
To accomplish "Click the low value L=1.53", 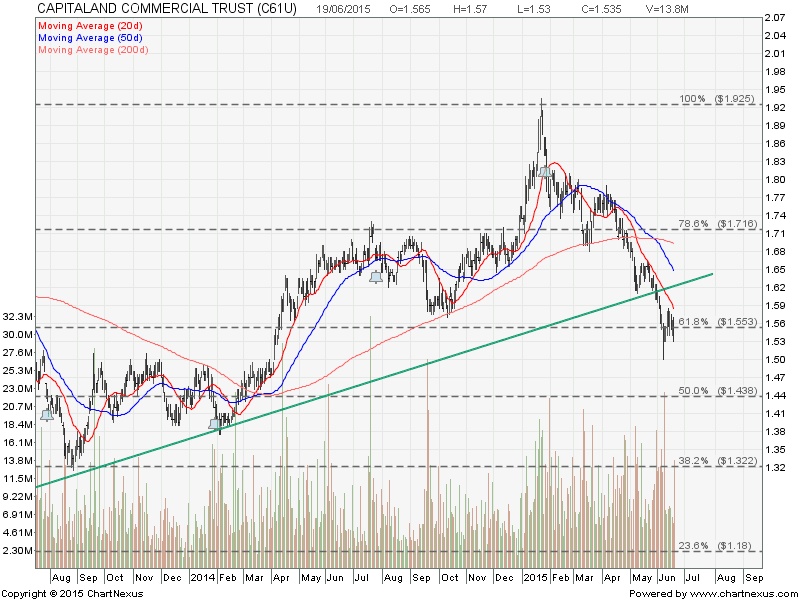I will click(x=534, y=9).
